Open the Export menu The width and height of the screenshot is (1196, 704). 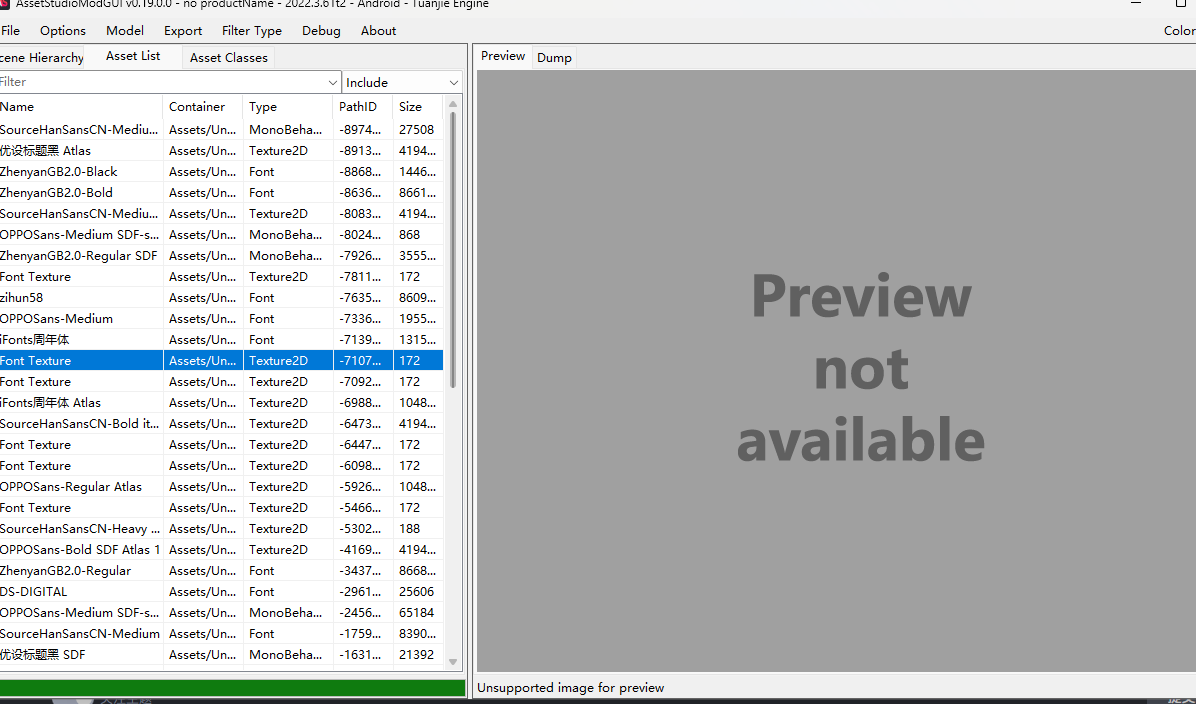pos(183,31)
